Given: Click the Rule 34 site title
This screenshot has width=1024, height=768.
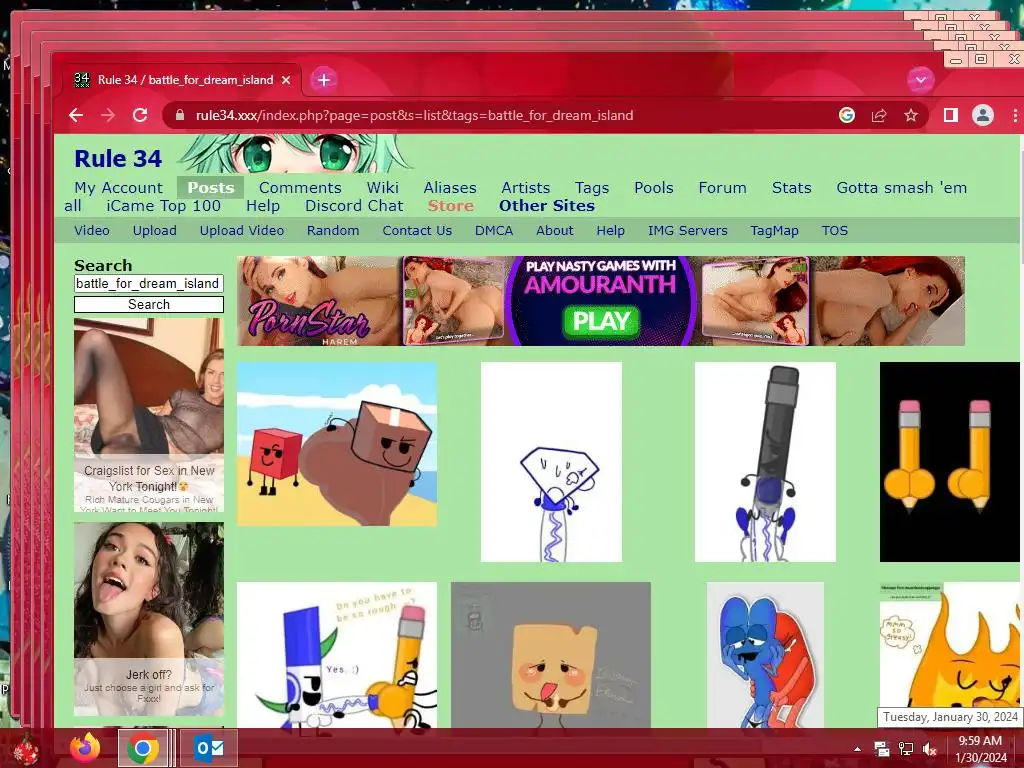Looking at the screenshot, I should [x=118, y=159].
